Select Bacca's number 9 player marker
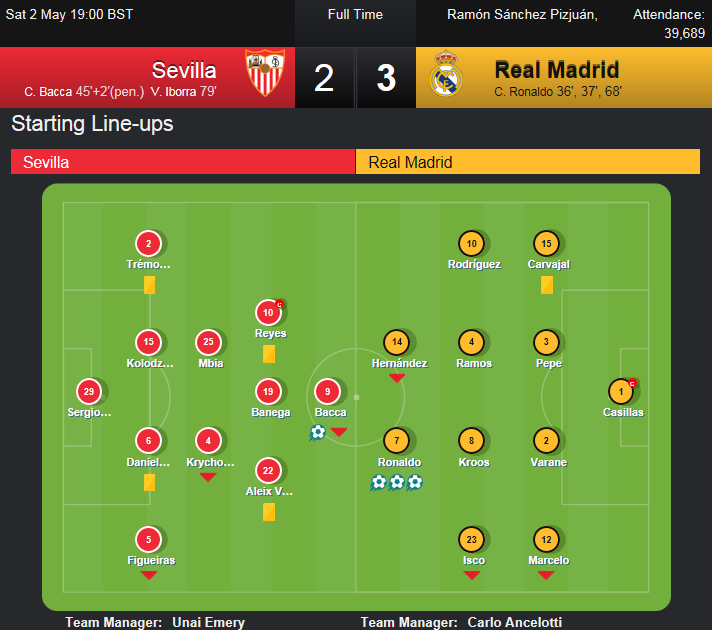Screen dimensions: 712x631 pyautogui.click(x=327, y=391)
